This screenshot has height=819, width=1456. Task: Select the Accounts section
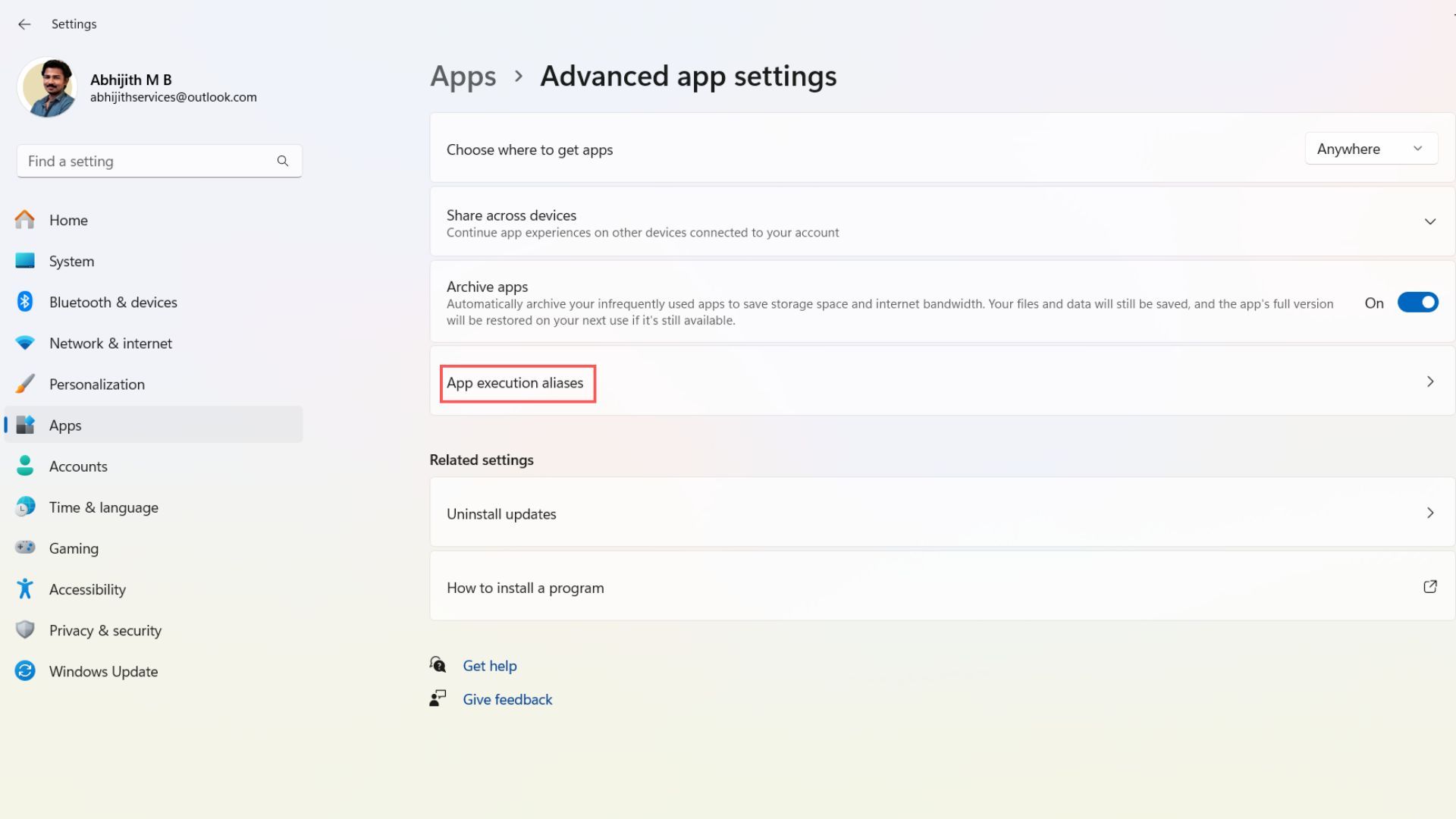click(x=78, y=466)
